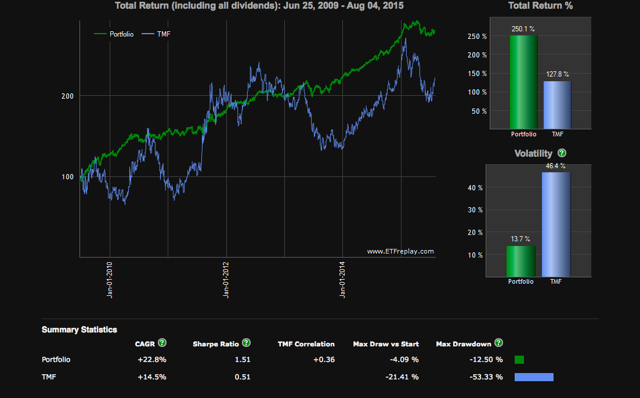This screenshot has width=640, height=398.
Task: Click the Summary Statistics heading
Action: tap(79, 330)
